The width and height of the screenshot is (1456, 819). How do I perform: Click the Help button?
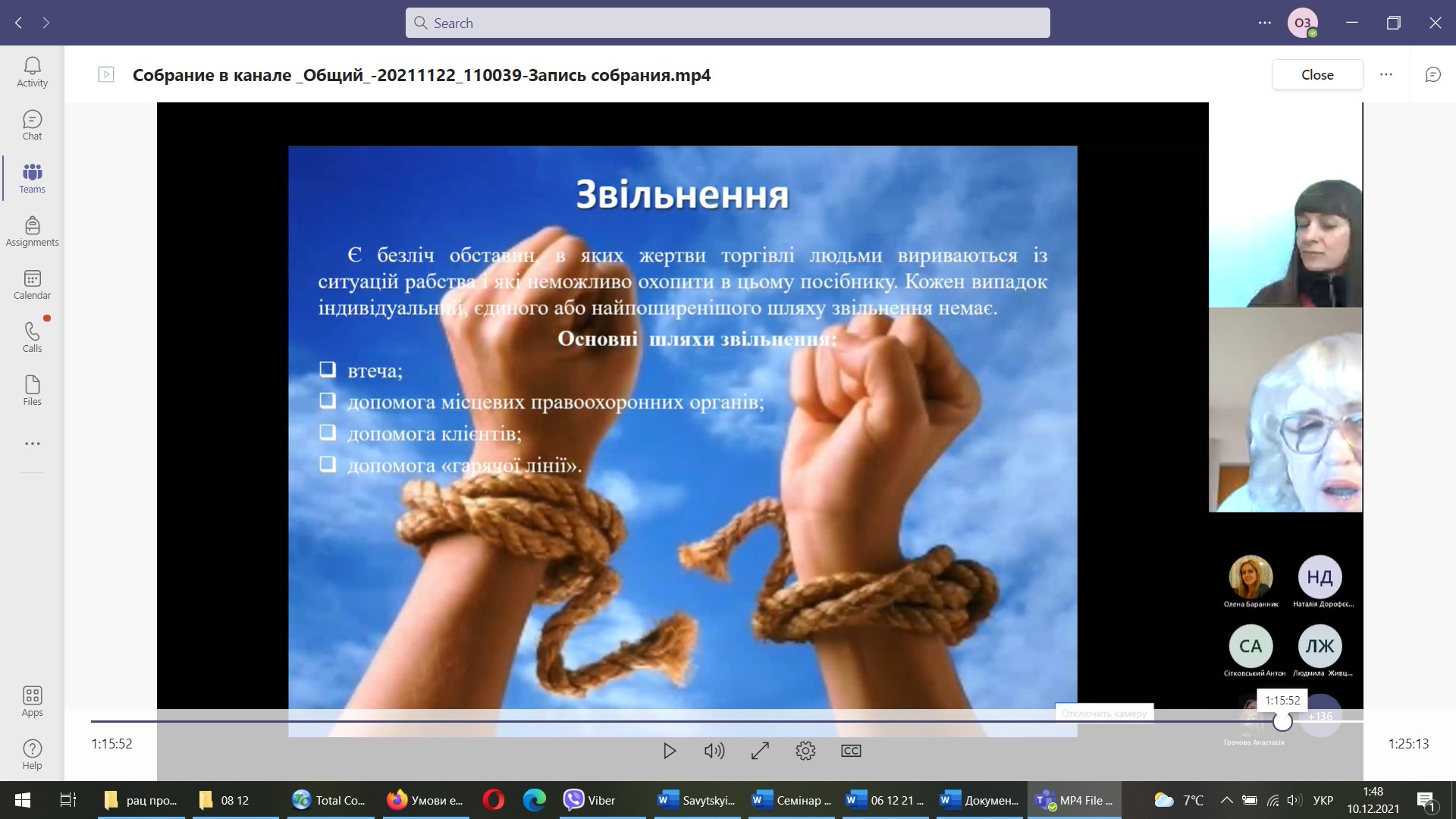(32, 755)
